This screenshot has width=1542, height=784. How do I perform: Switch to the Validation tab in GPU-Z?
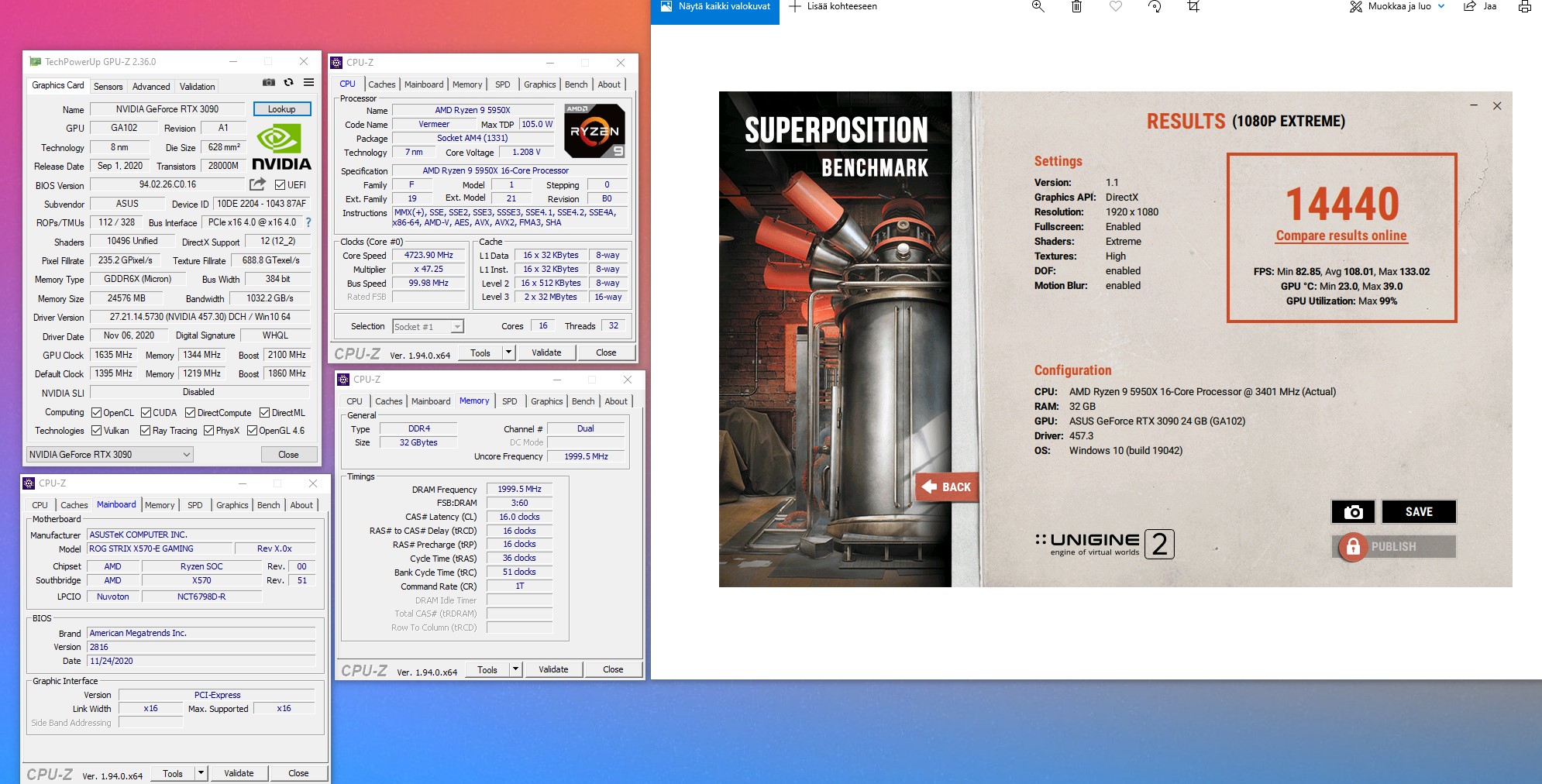coord(198,87)
